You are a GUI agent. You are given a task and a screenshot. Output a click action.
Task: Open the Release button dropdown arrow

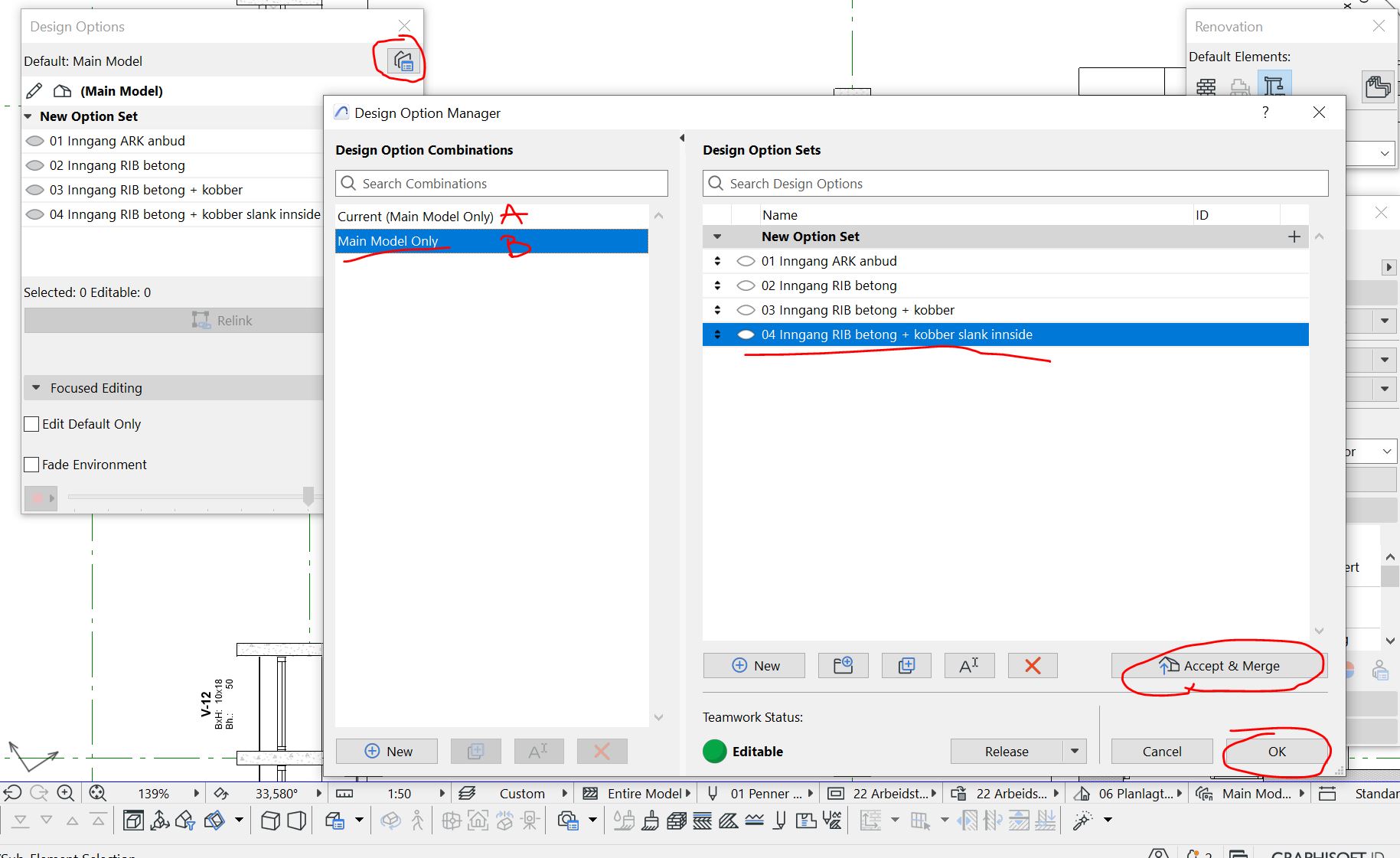pyautogui.click(x=1074, y=752)
